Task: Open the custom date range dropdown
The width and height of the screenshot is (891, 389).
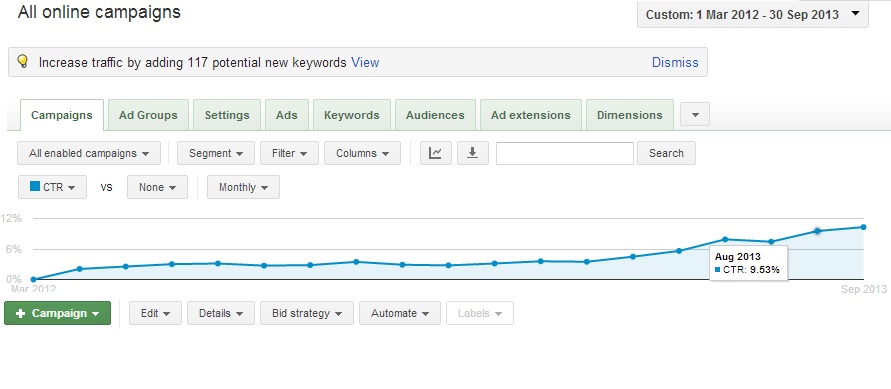Action: (753, 15)
